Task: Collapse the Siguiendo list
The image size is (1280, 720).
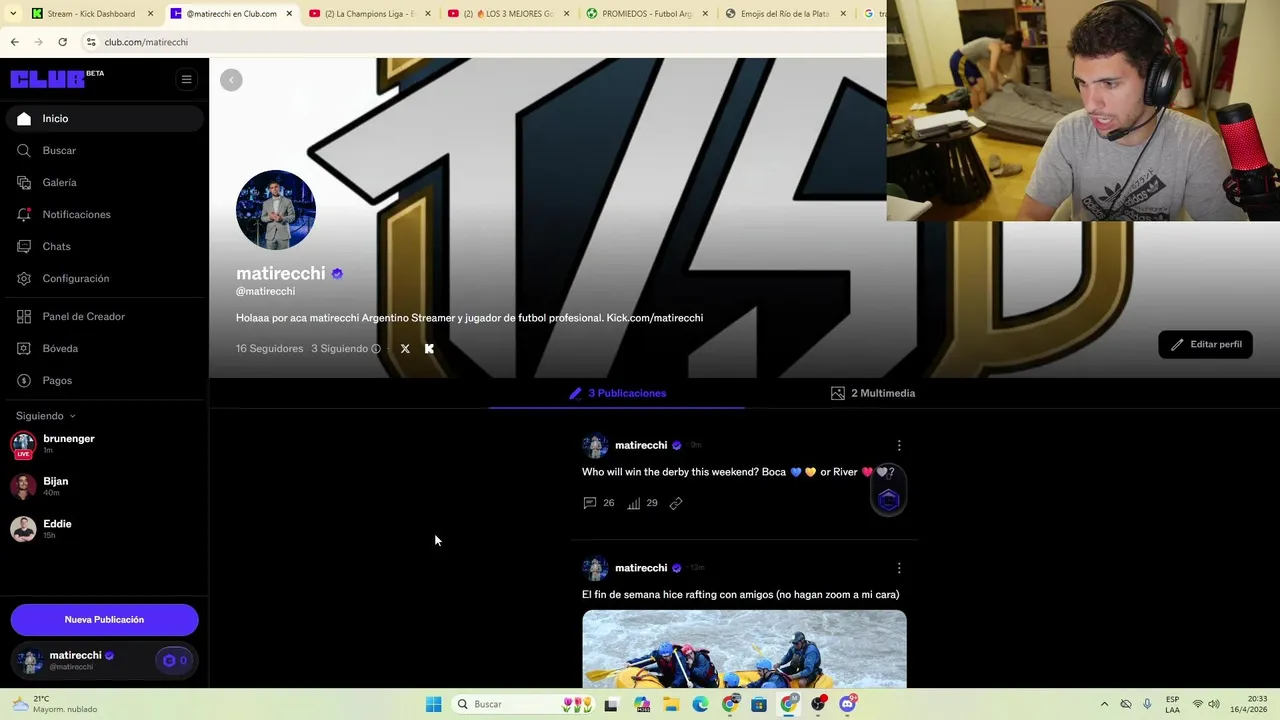Action: [x=45, y=416]
